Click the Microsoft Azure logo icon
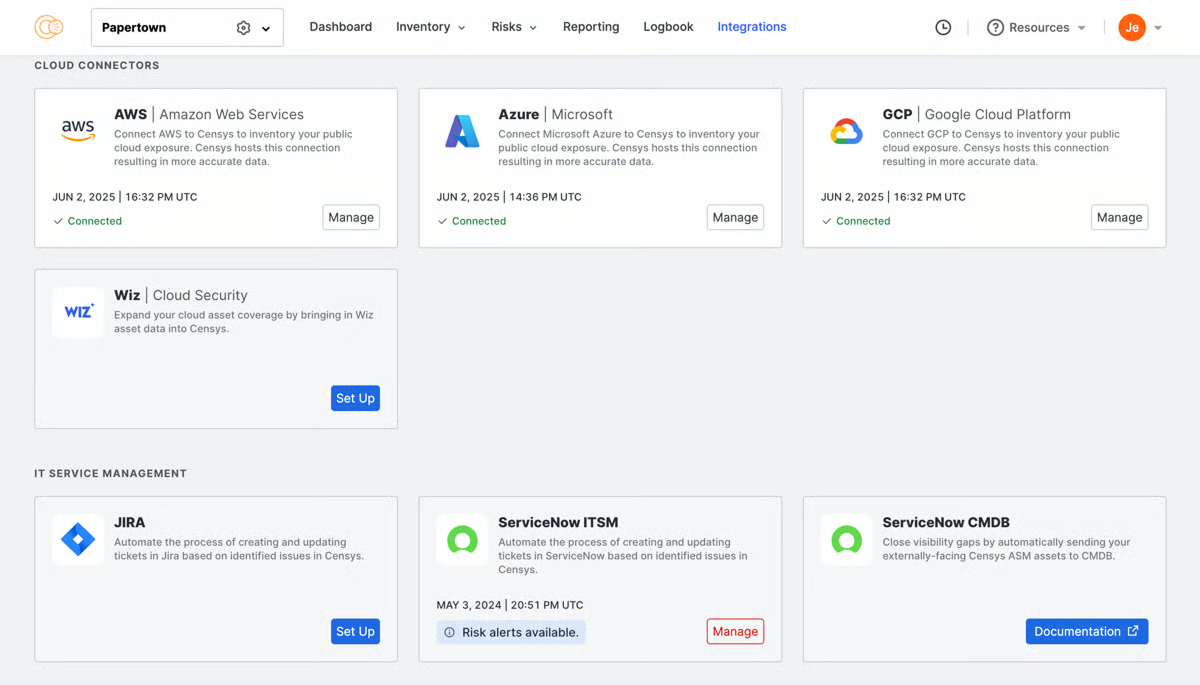Image resolution: width=1200 pixels, height=685 pixels. [x=462, y=130]
